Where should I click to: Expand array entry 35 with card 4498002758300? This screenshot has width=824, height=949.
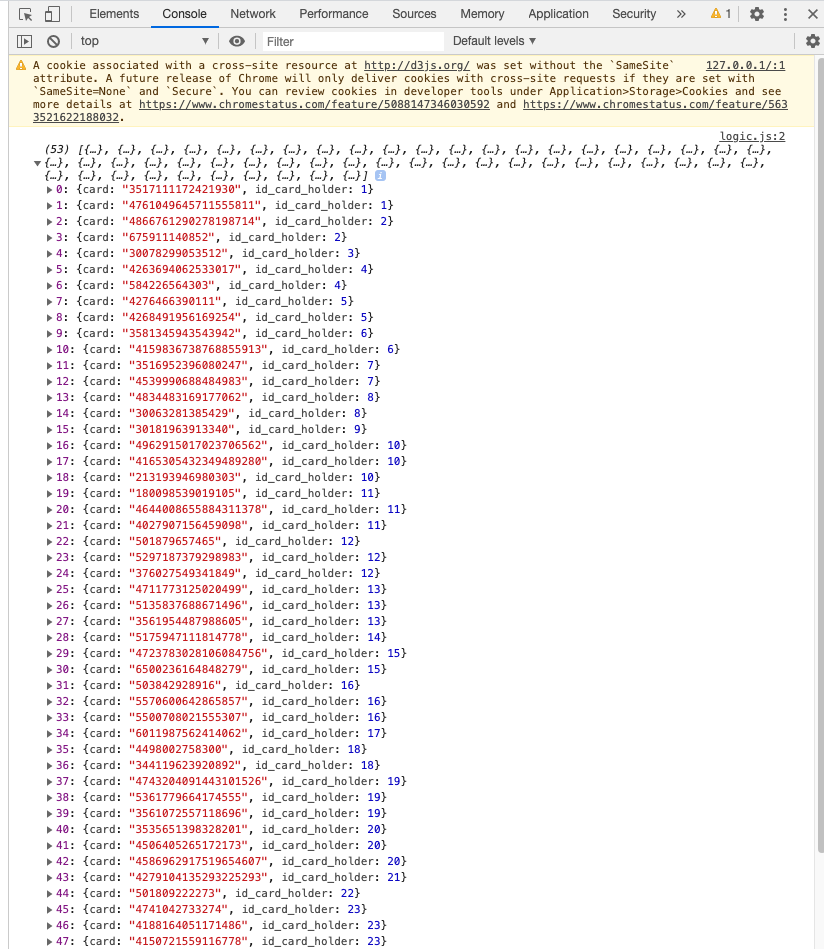pyautogui.click(x=49, y=749)
